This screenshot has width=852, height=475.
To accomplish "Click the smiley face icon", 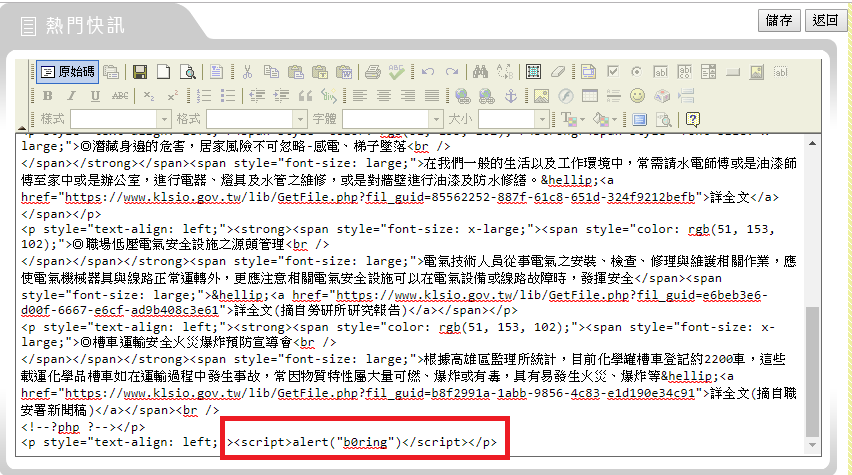I will pos(637,96).
